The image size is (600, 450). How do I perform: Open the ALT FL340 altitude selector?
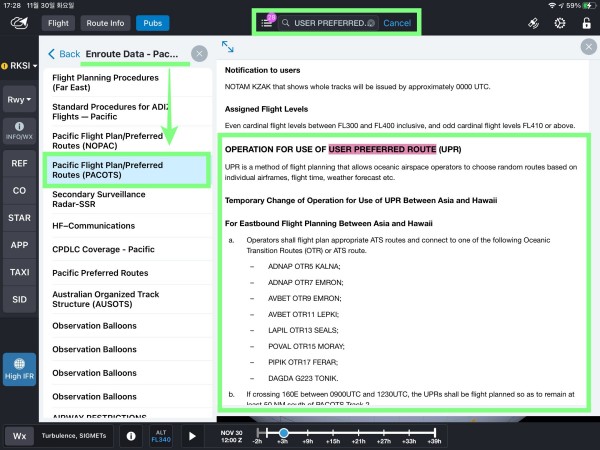(161, 436)
